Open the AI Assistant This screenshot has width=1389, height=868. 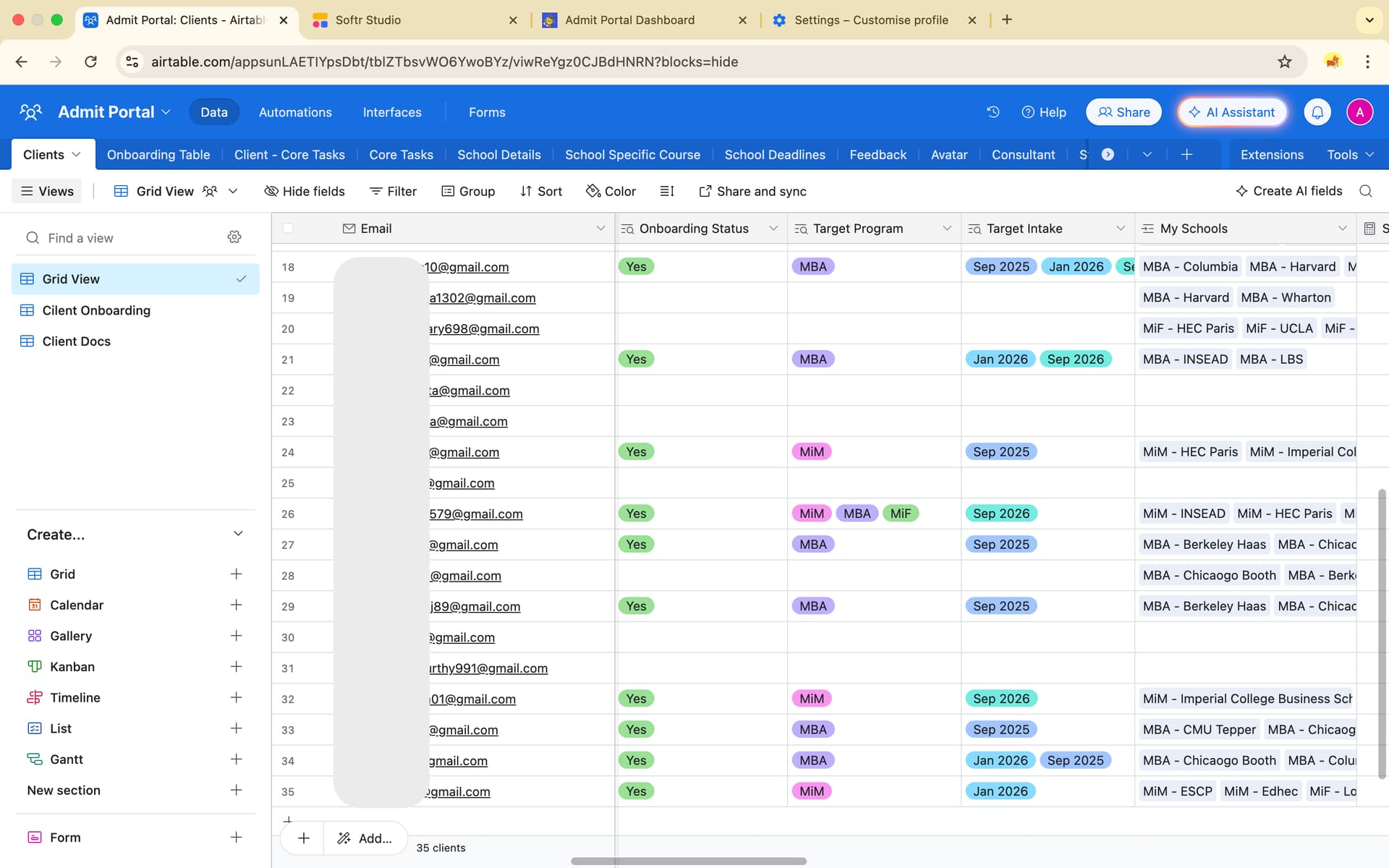pyautogui.click(x=1232, y=112)
